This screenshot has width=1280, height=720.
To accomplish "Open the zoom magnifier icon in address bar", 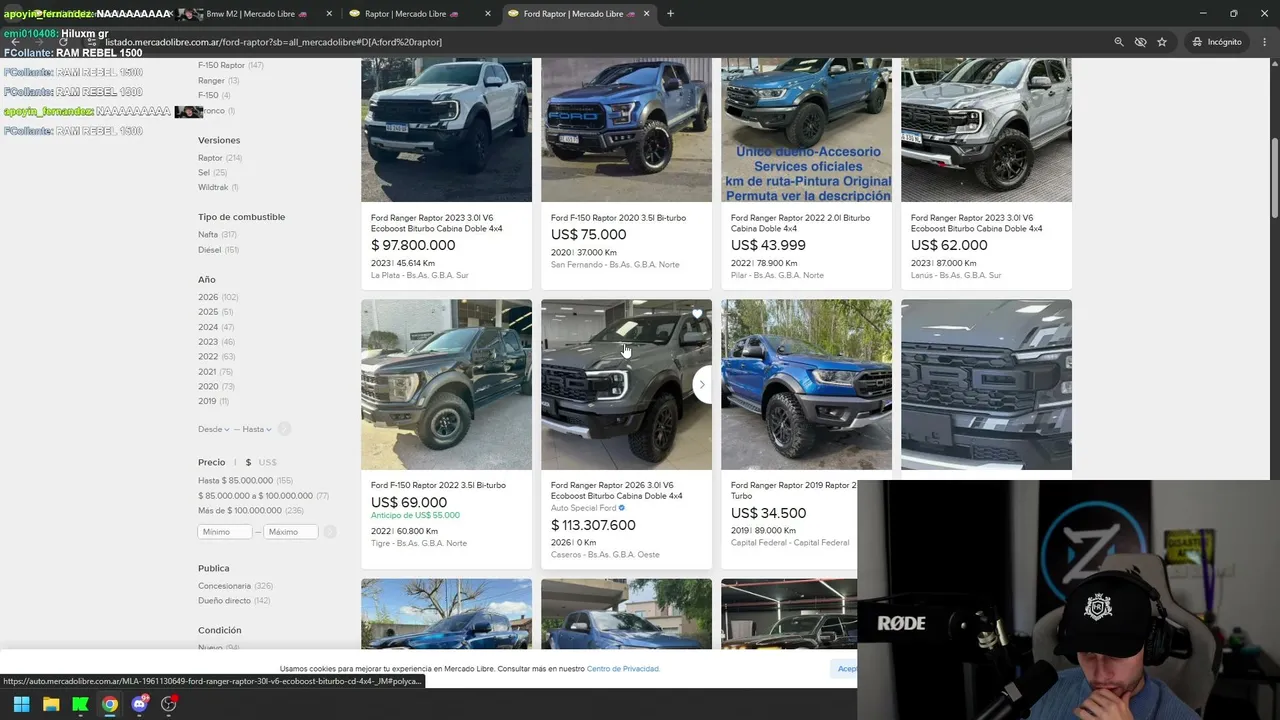I will coord(1119,42).
